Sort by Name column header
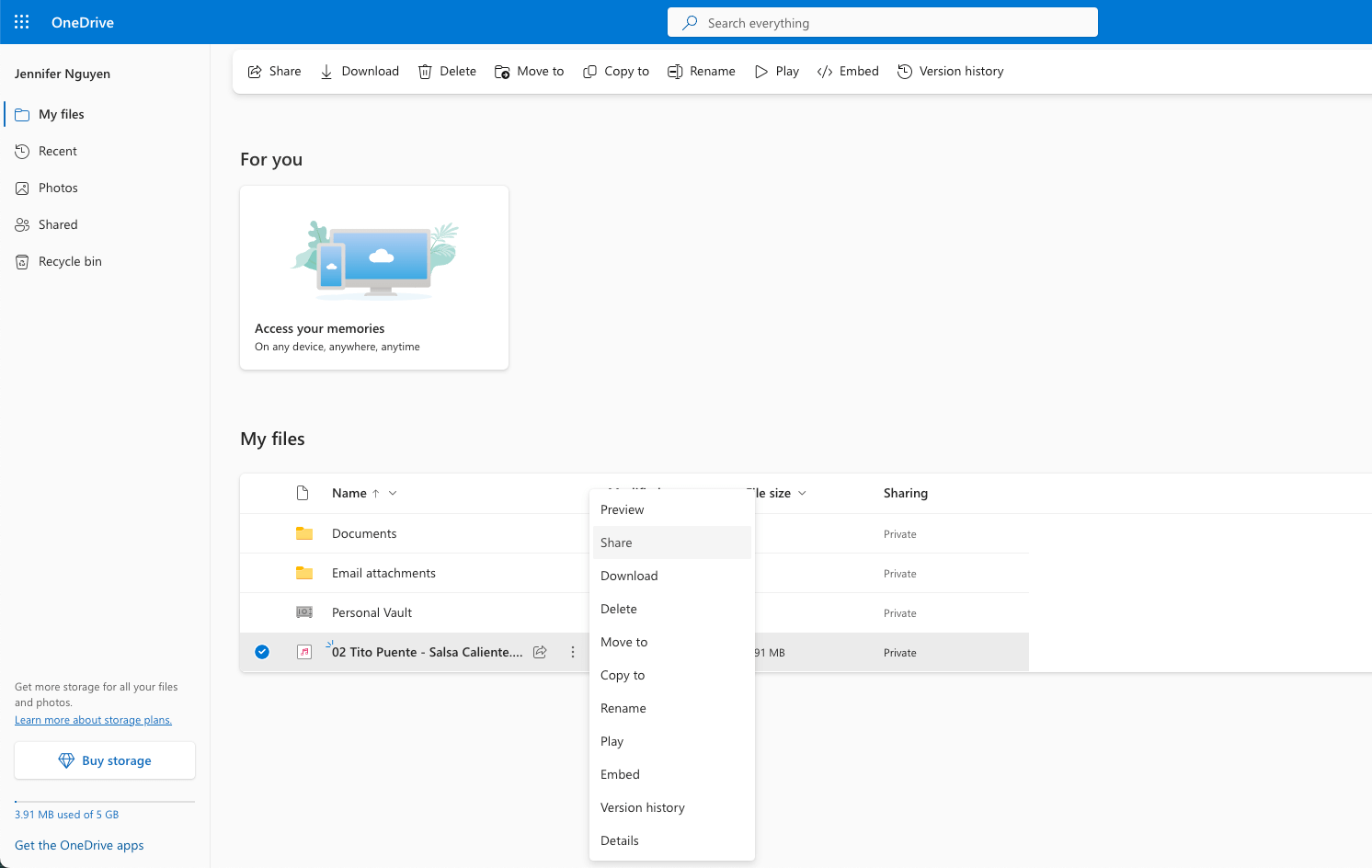 tap(349, 493)
